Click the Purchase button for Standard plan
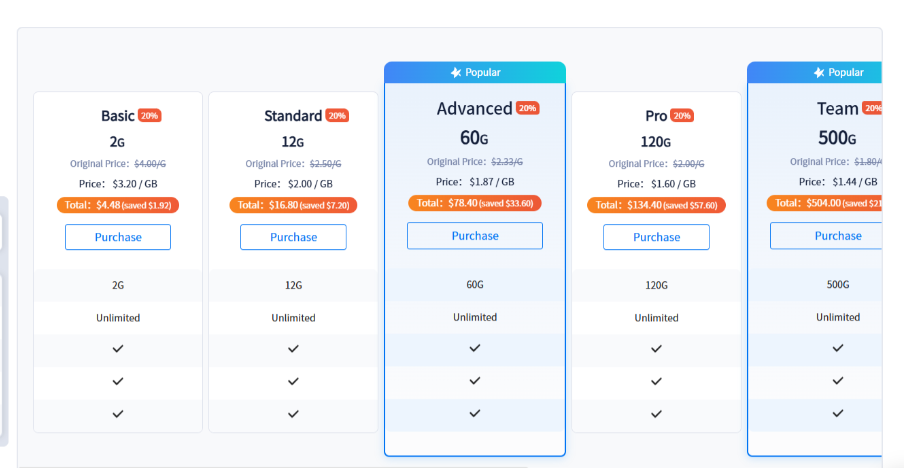Image resolution: width=904 pixels, height=468 pixels. (x=293, y=237)
